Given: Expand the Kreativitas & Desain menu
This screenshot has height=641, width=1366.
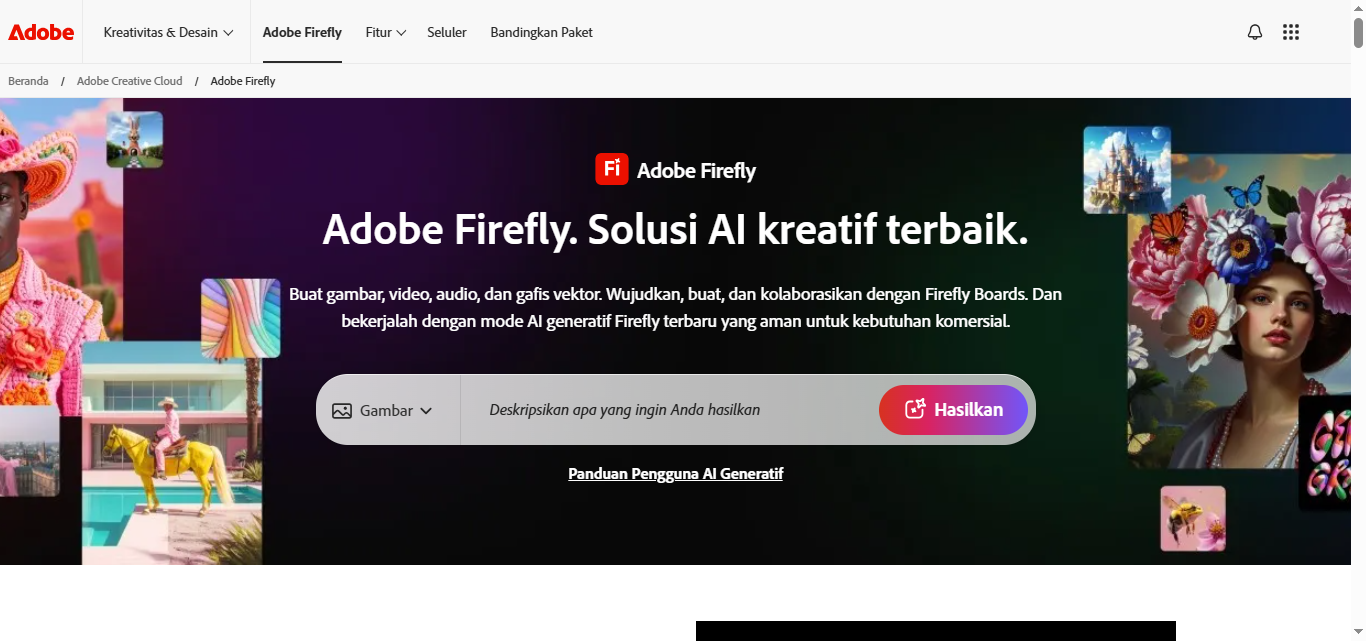Looking at the screenshot, I should coord(168,32).
